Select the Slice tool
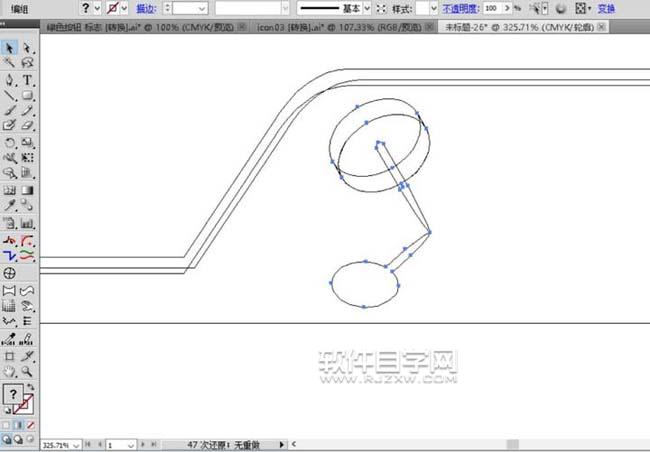Screen dimensions: 650x452 click(x=27, y=356)
